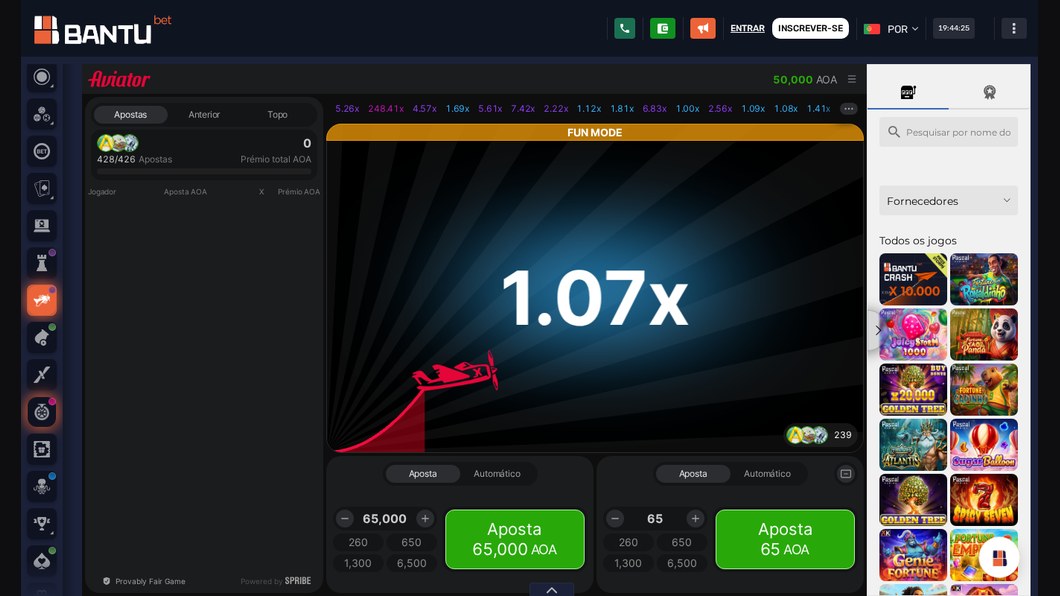Open the Genie Fortune game thumbnail
1060x596 pixels.
913,555
